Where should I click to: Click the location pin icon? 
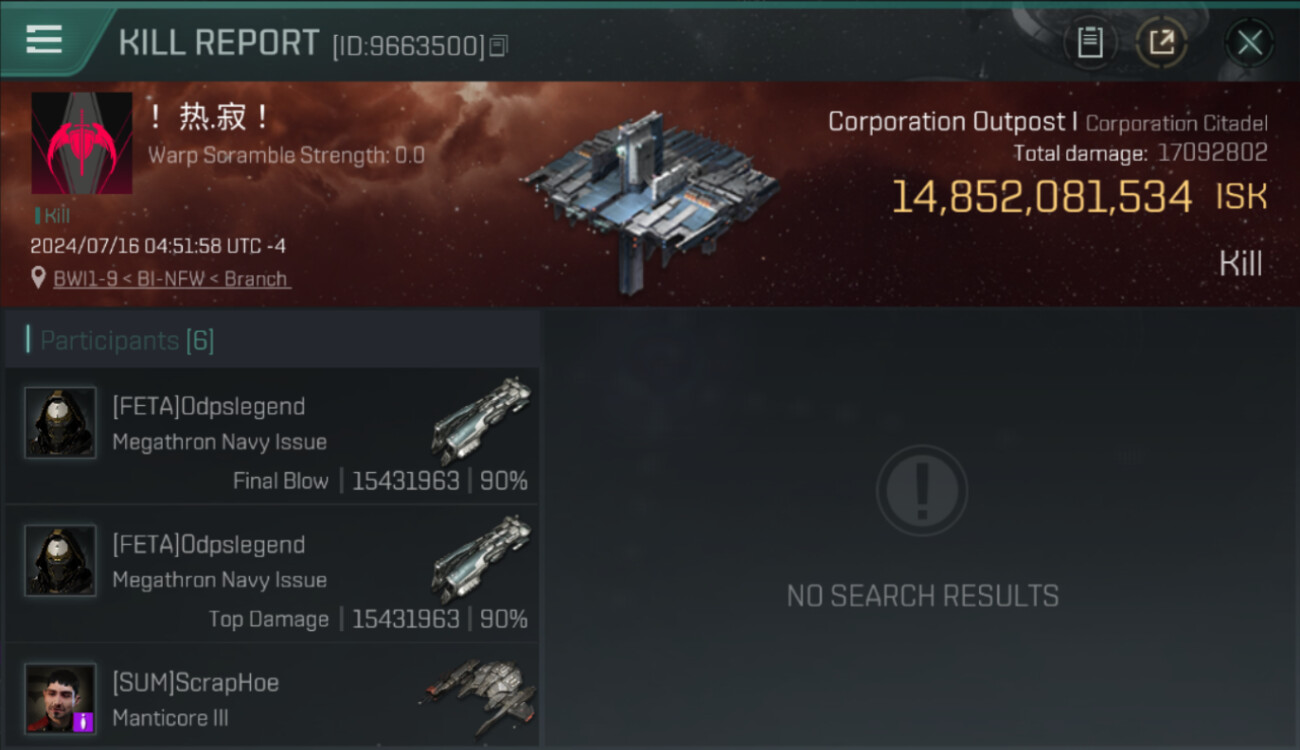click(38, 279)
